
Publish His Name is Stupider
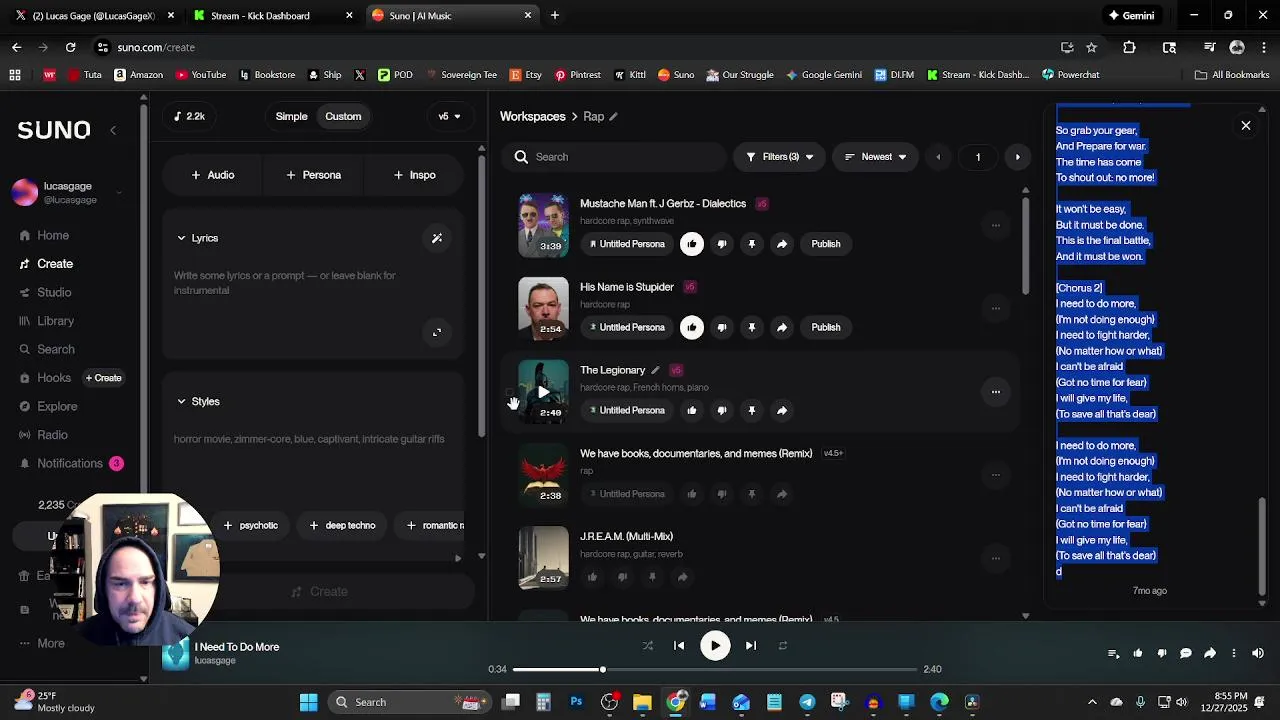[826, 327]
